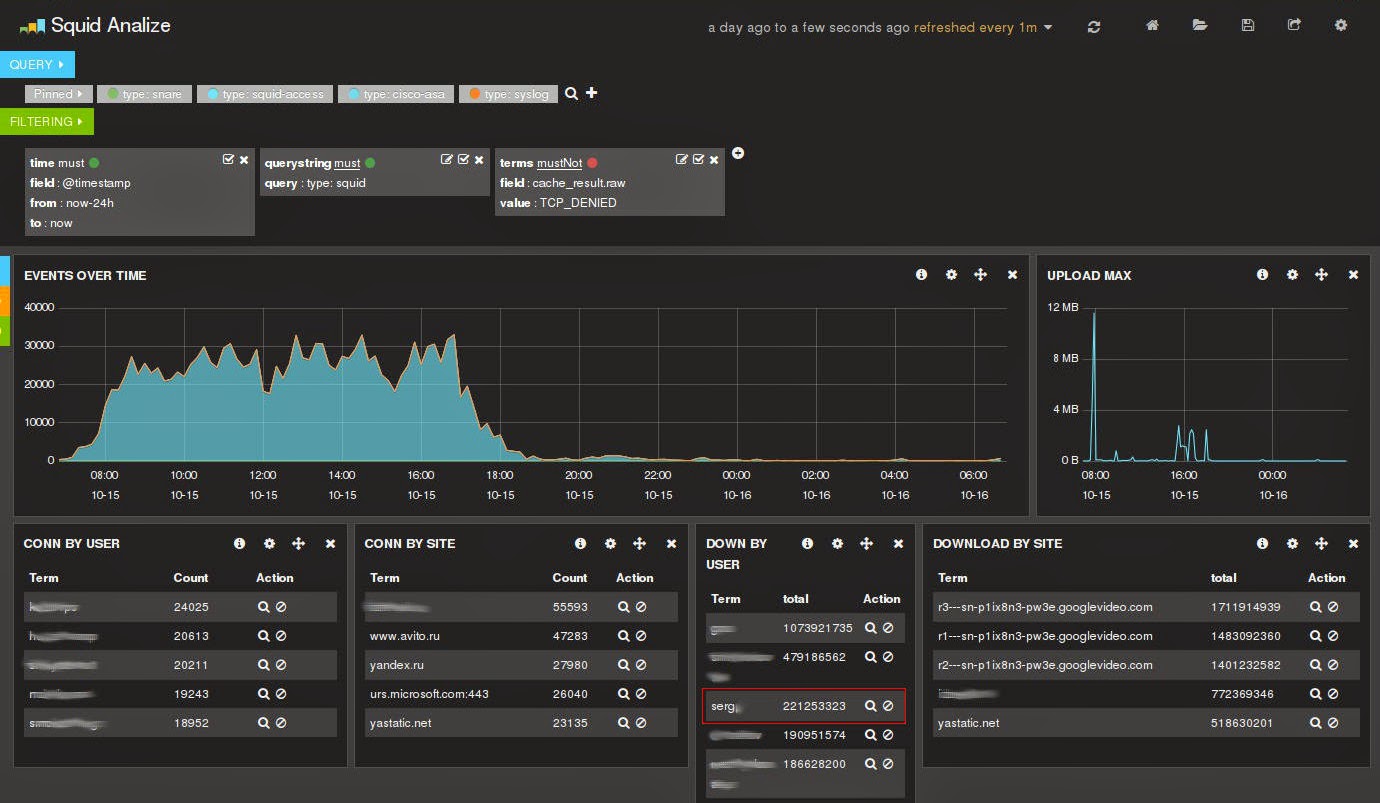The height and width of the screenshot is (803, 1380).
Task: Exclude r1 googlevideo.com site
Action: pos(1333,635)
